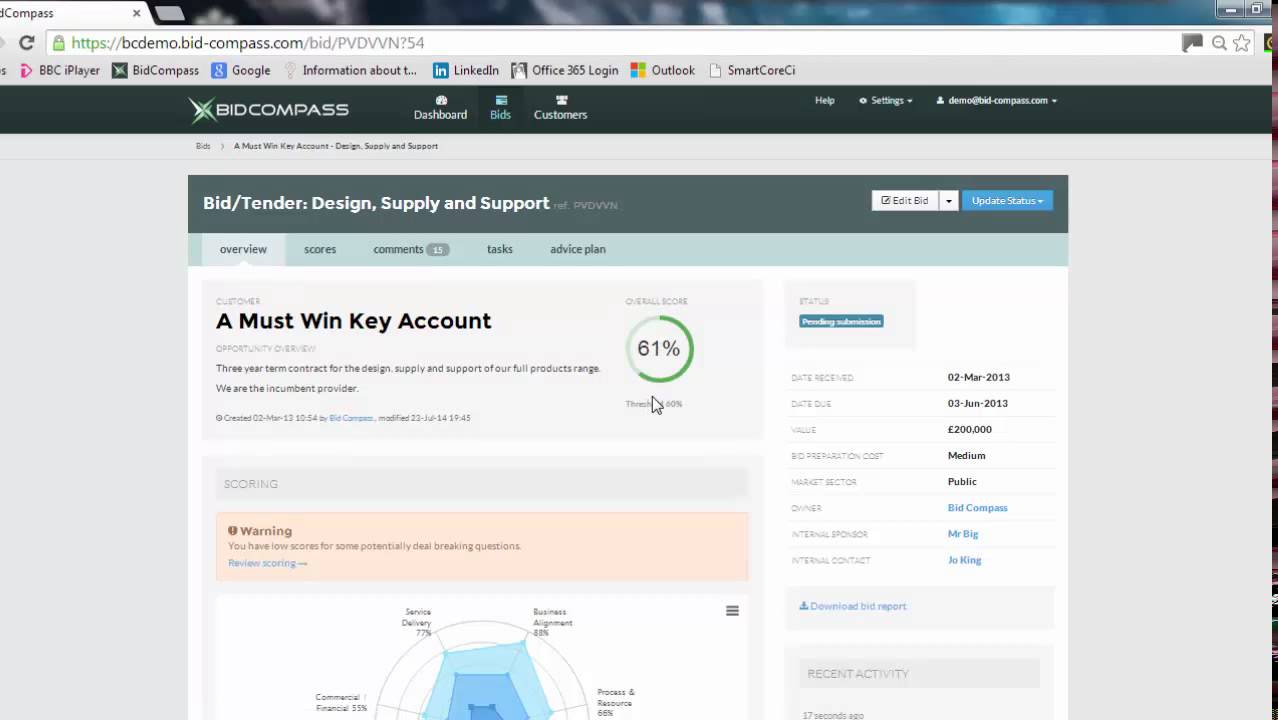Select the scores tab

(x=320, y=249)
